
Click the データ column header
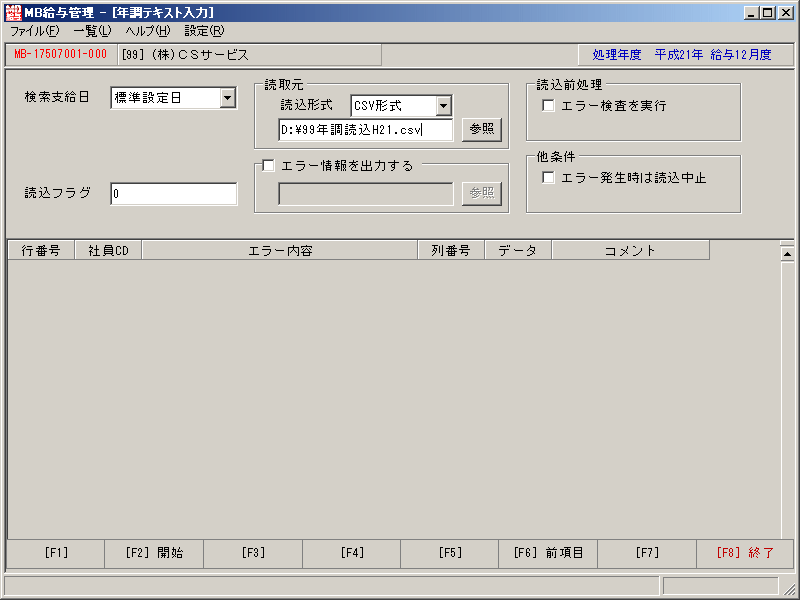[518, 251]
